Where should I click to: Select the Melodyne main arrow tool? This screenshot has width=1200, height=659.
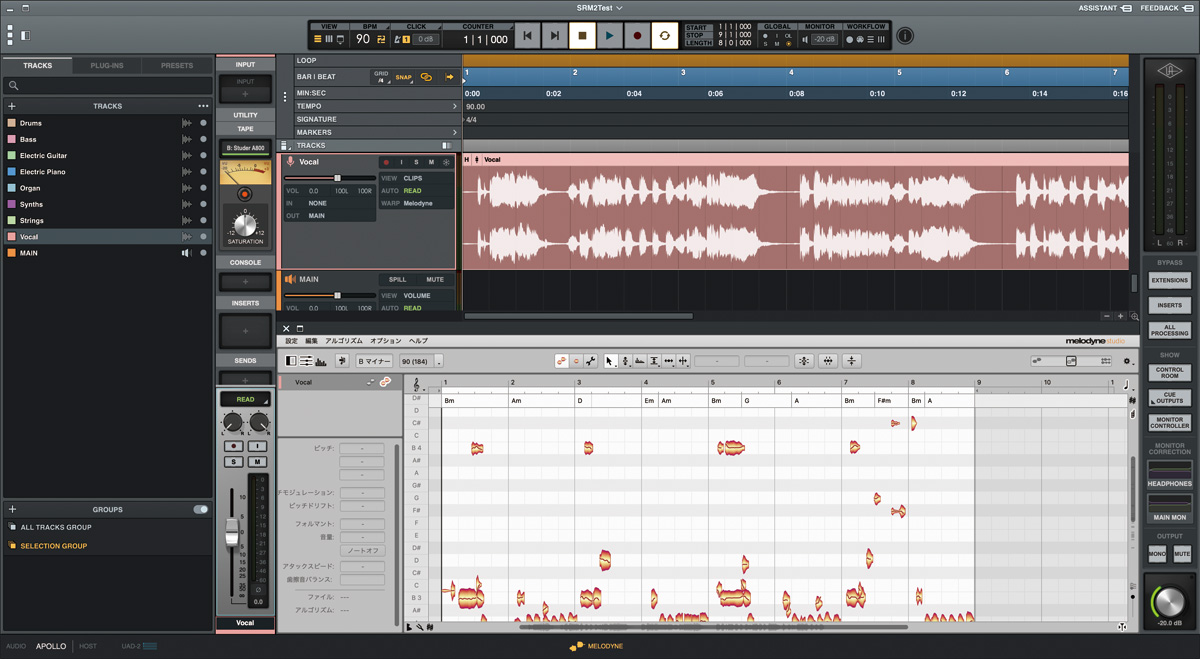(610, 361)
